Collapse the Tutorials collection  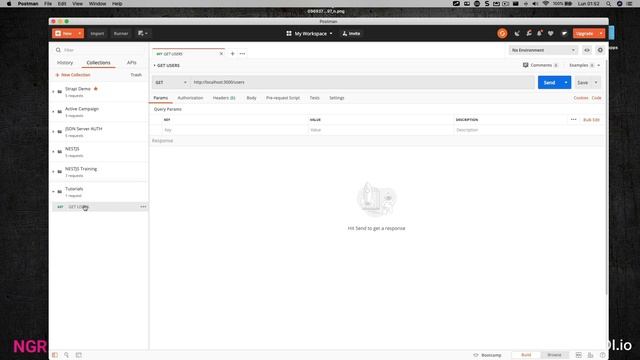pos(53,192)
